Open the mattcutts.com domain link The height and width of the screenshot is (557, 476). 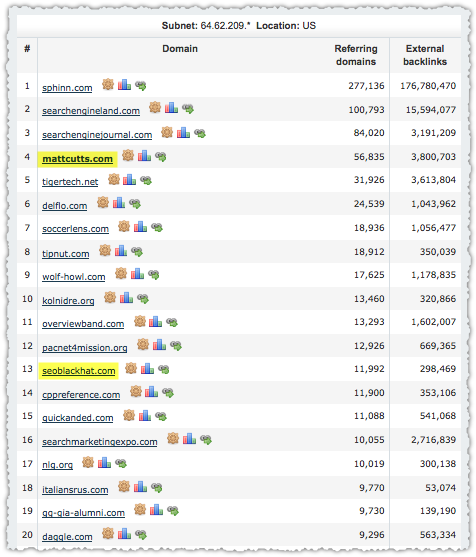click(x=77, y=158)
